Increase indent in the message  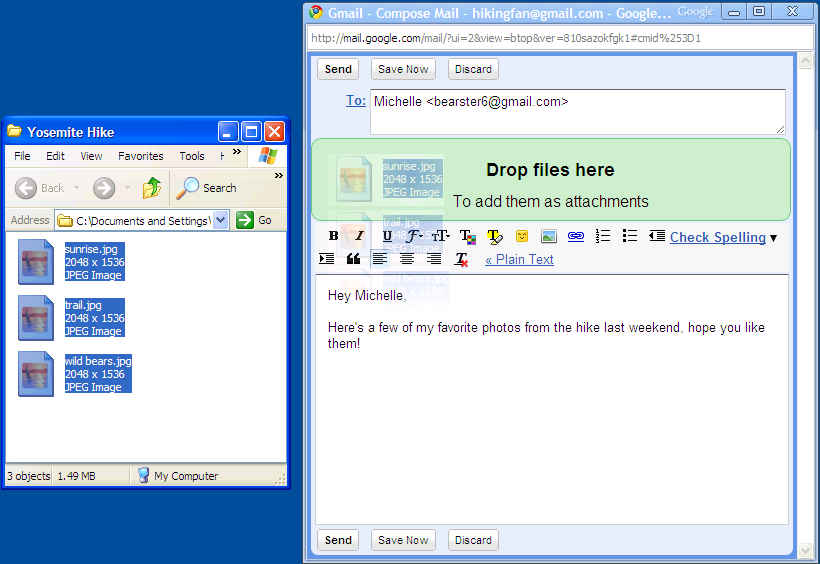coord(327,258)
